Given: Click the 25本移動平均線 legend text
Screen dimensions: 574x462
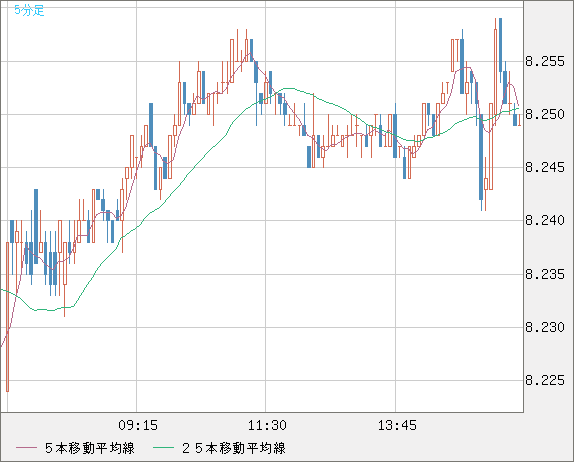Looking at the screenshot, I should pos(234,448).
